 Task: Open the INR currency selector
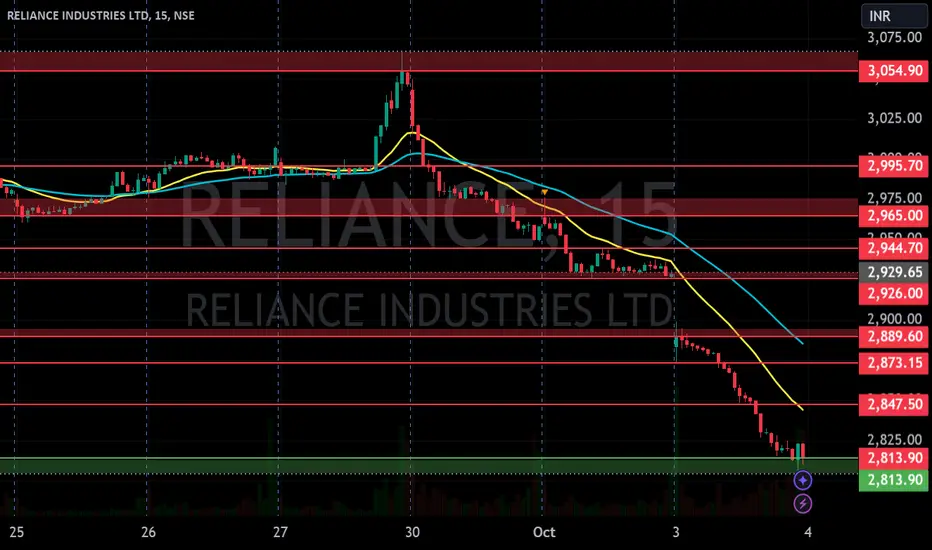pos(893,16)
